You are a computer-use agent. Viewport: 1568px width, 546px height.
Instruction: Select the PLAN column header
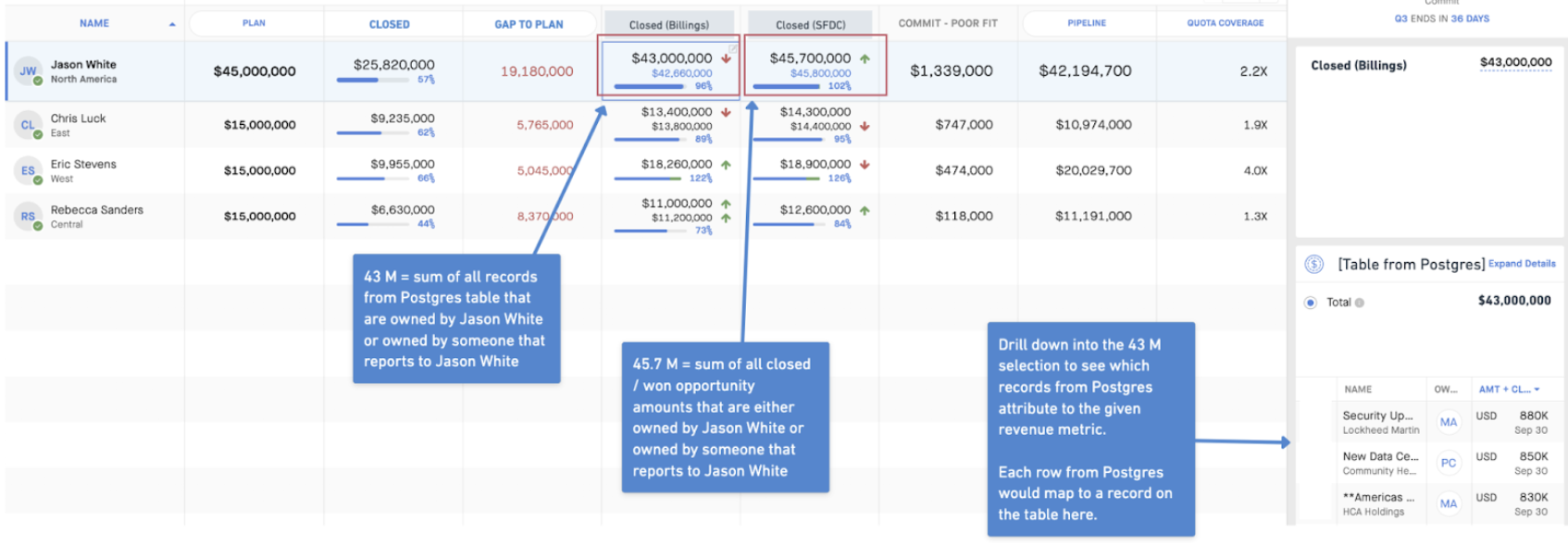click(255, 23)
